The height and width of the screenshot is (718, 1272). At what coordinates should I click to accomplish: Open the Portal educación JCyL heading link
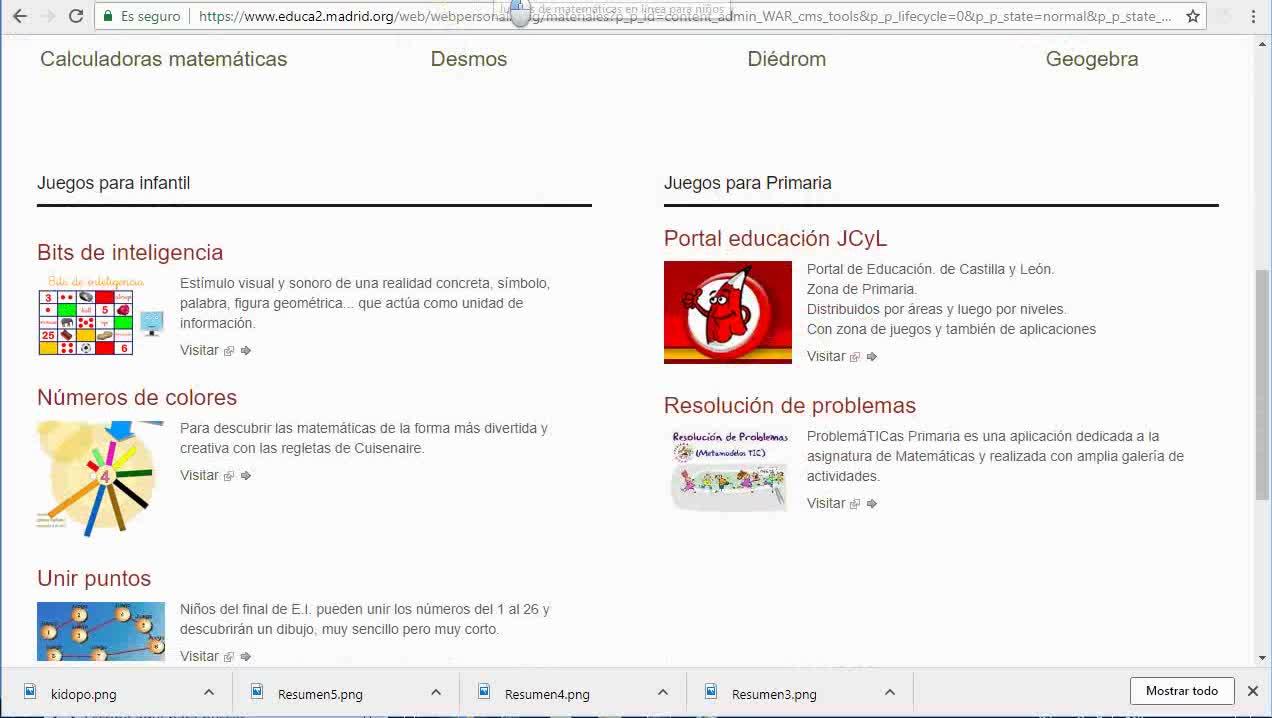click(775, 238)
